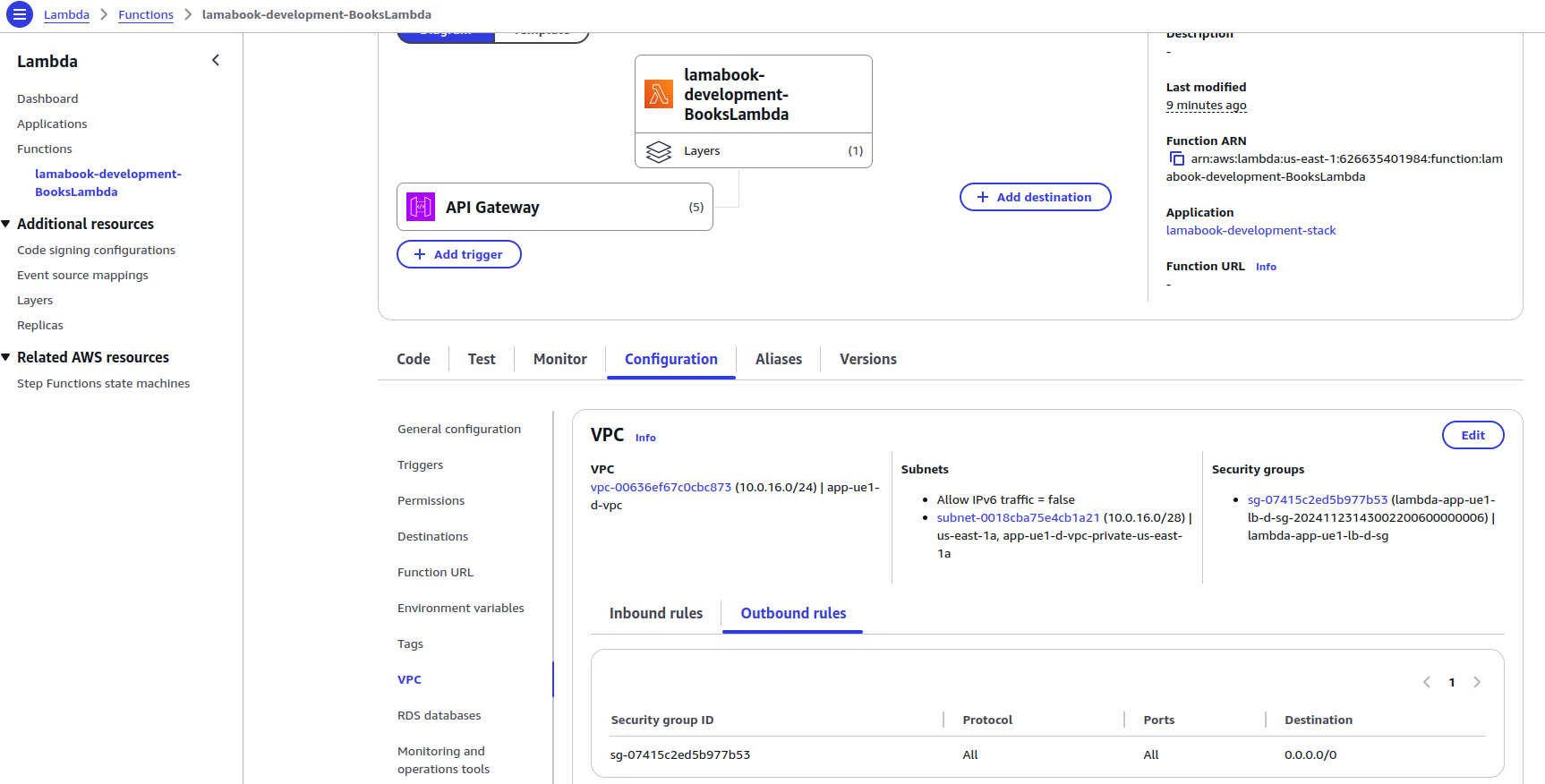Viewport: 1545px width, 784px height.
Task: Open Applications in the sidebar
Action: click(52, 124)
